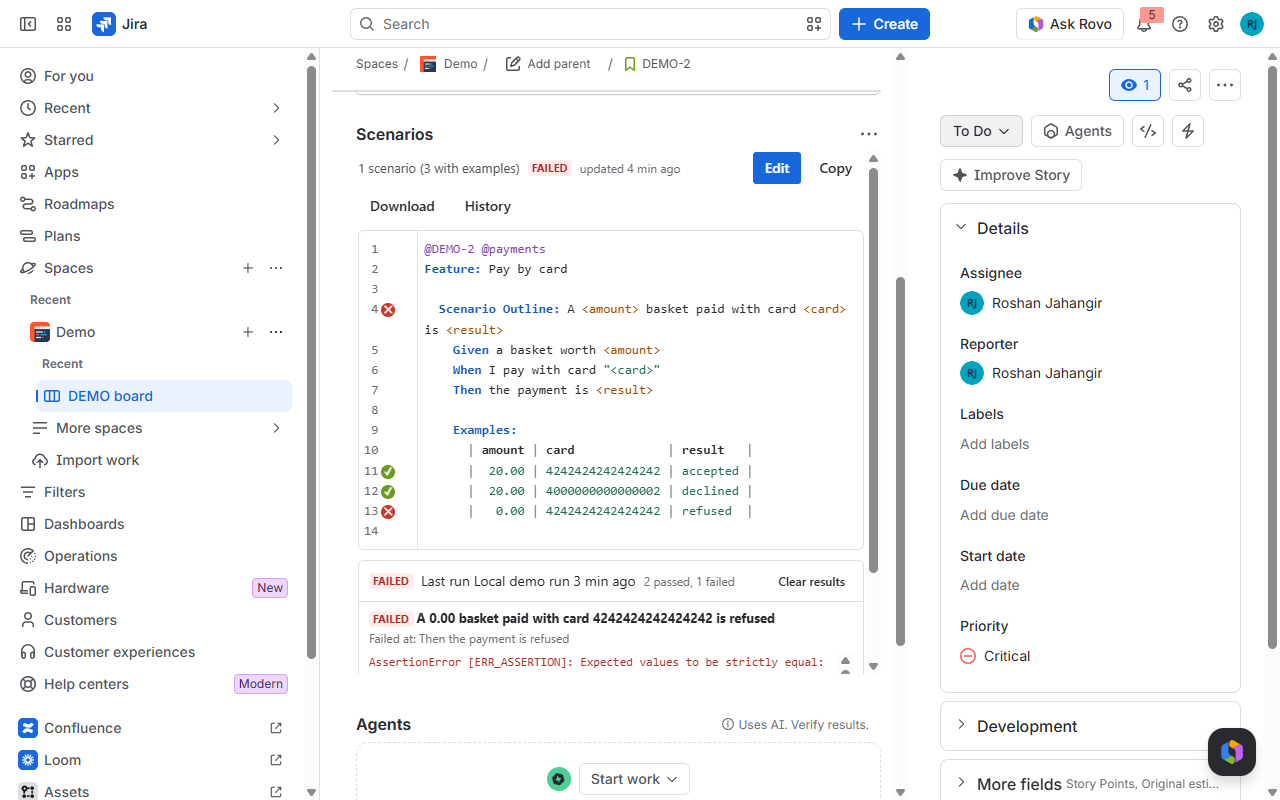Click the agent avatar beside Start work

click(x=559, y=779)
